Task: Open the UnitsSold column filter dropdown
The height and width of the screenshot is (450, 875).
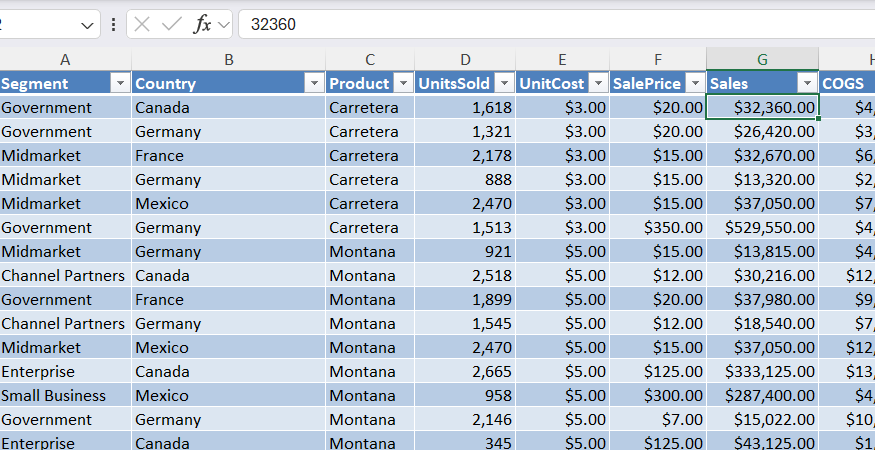Action: pos(504,84)
